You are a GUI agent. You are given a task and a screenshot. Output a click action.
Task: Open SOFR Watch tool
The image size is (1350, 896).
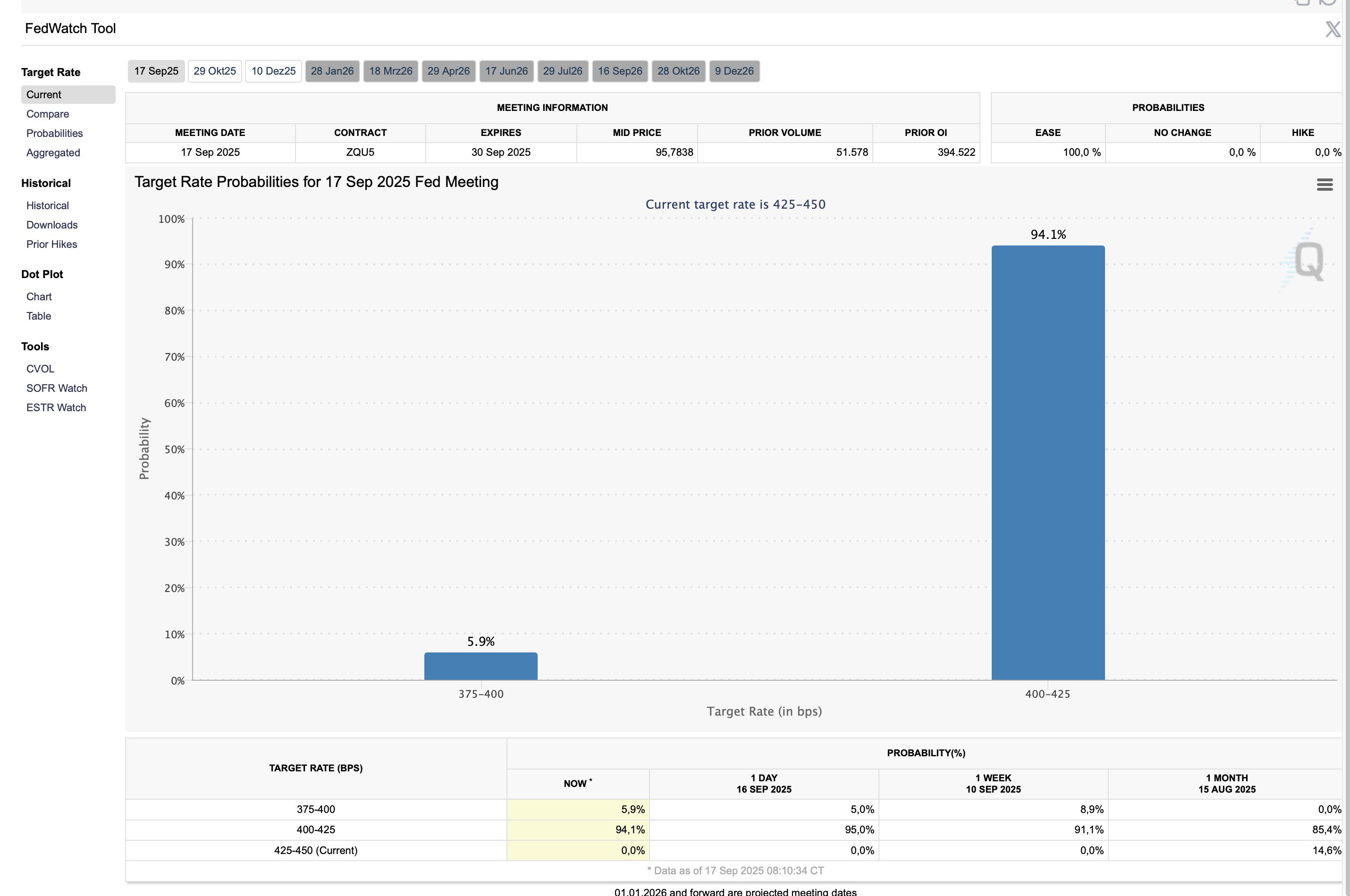(57, 388)
